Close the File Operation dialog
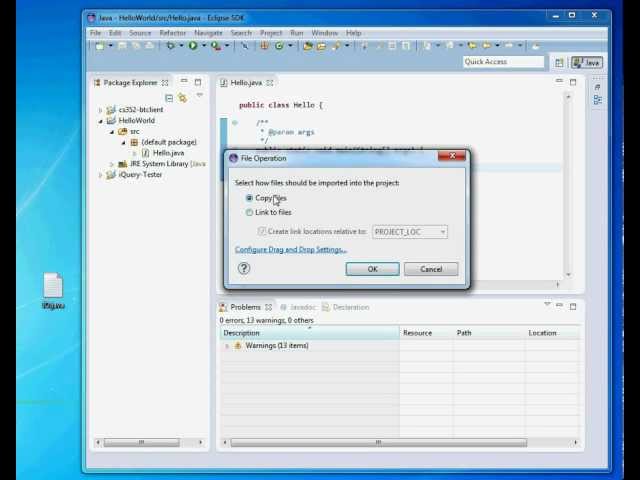The width and height of the screenshot is (640, 480). tap(452, 156)
